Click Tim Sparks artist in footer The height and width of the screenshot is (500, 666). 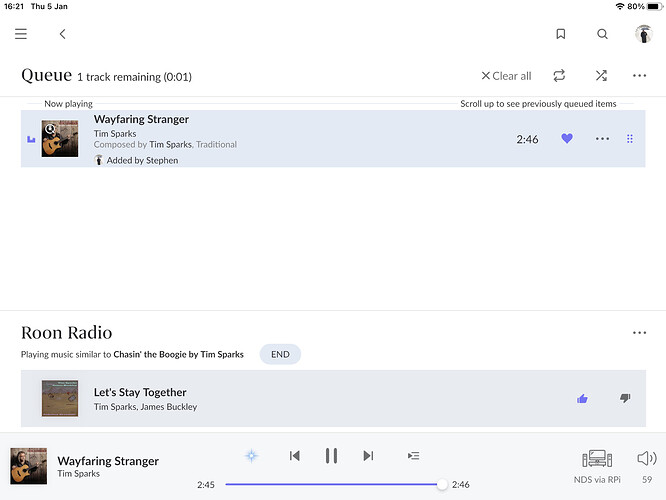coord(79,474)
